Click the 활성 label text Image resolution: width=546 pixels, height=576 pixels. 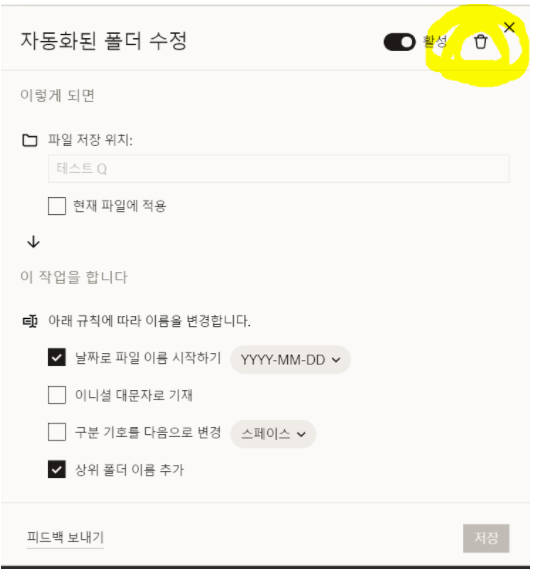point(435,42)
